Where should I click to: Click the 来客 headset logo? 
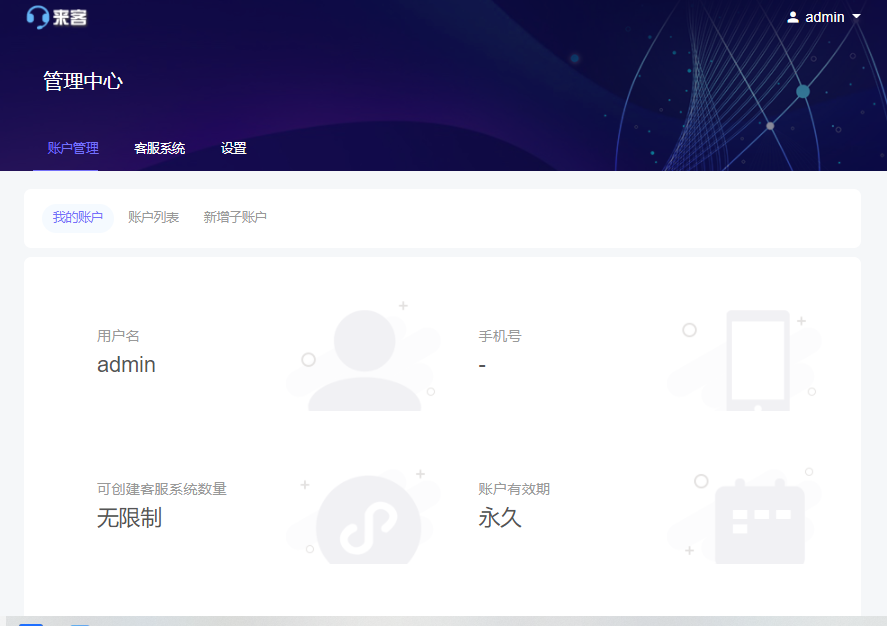pyautogui.click(x=57, y=17)
